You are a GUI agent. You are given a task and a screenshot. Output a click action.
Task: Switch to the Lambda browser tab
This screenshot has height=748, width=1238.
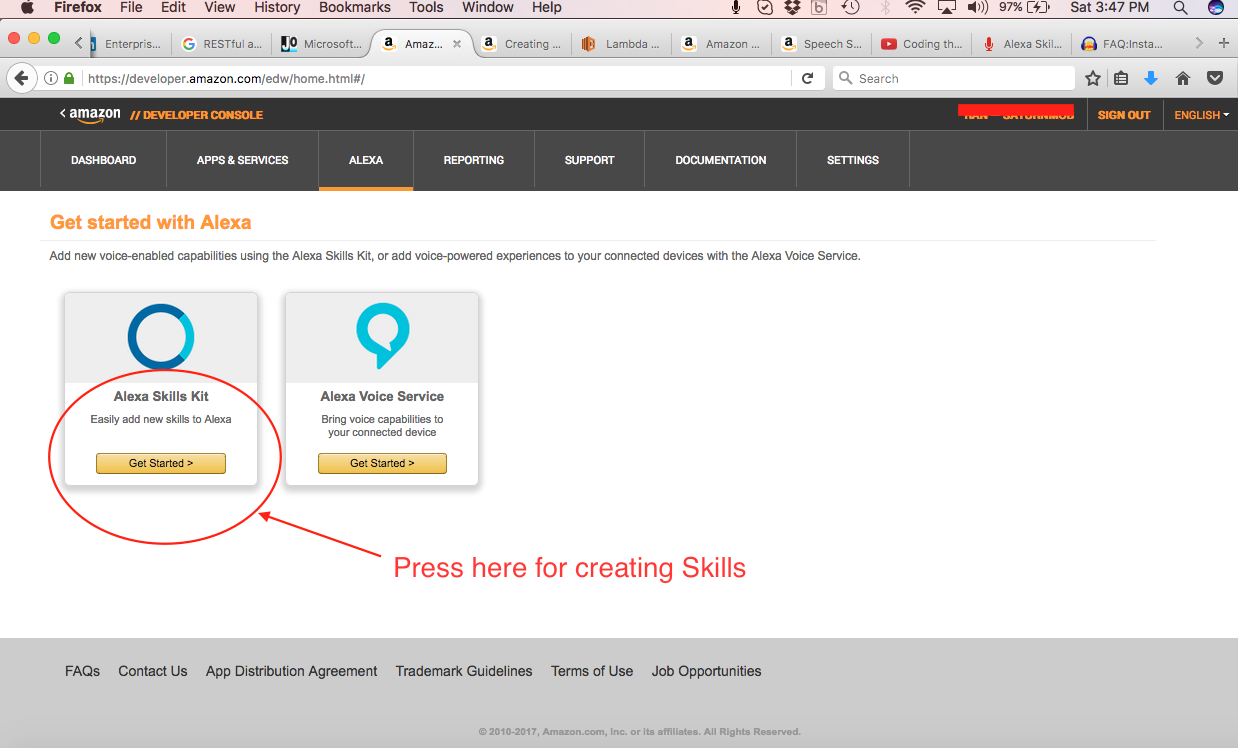(621, 43)
